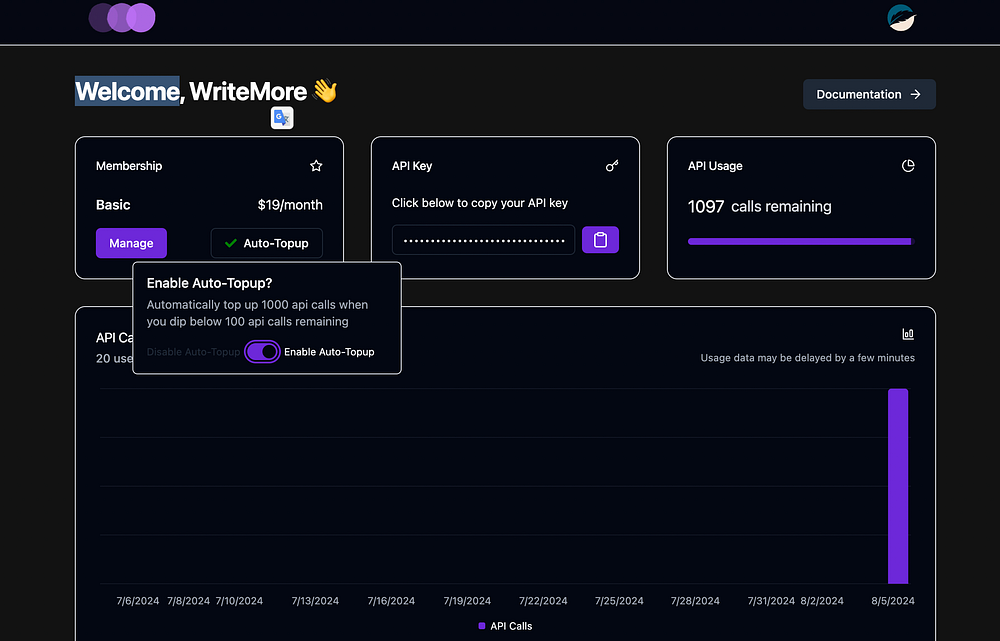Click the waving hand emoji
This screenshot has width=1000, height=641.
325,91
